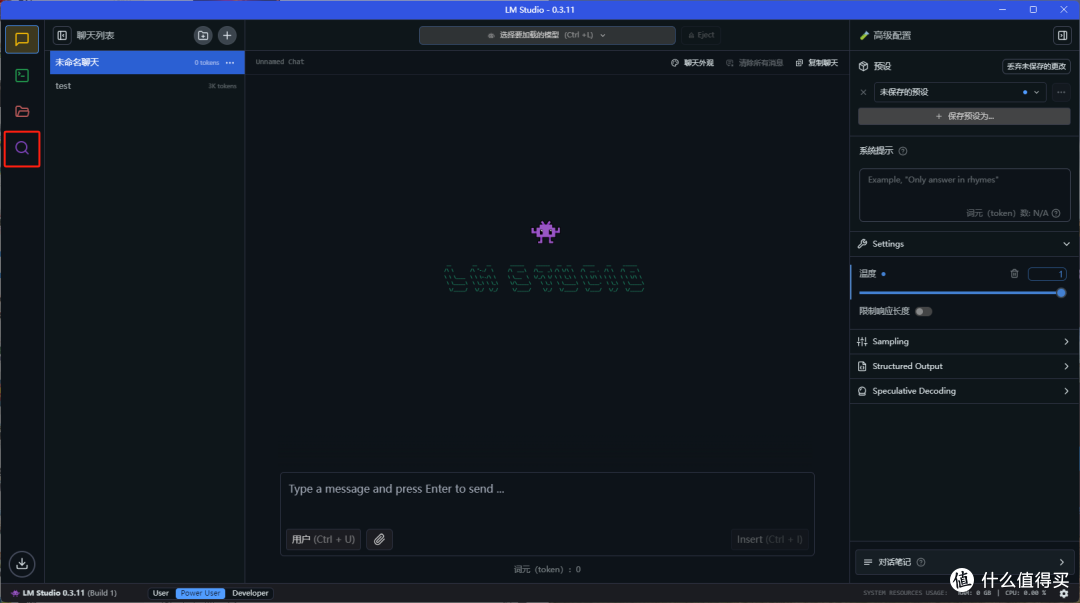Switch to Power User mode
Image resolution: width=1080 pixels, height=603 pixels.
pos(200,593)
